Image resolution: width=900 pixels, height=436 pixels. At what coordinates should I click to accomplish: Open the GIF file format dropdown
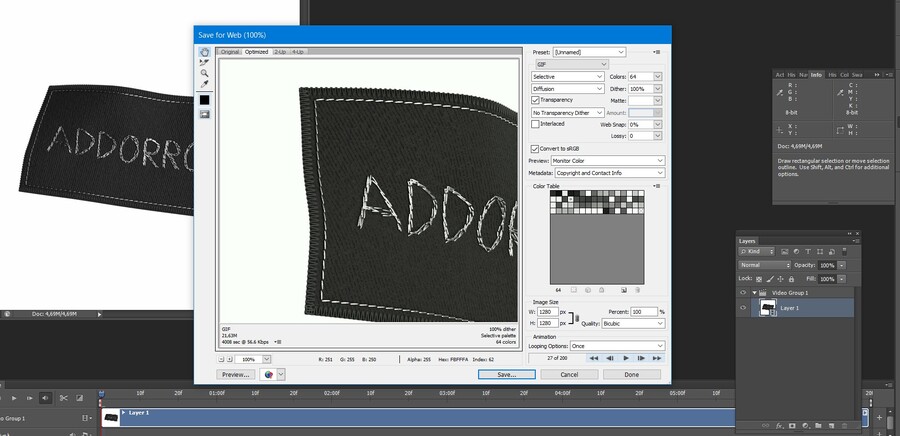570,64
